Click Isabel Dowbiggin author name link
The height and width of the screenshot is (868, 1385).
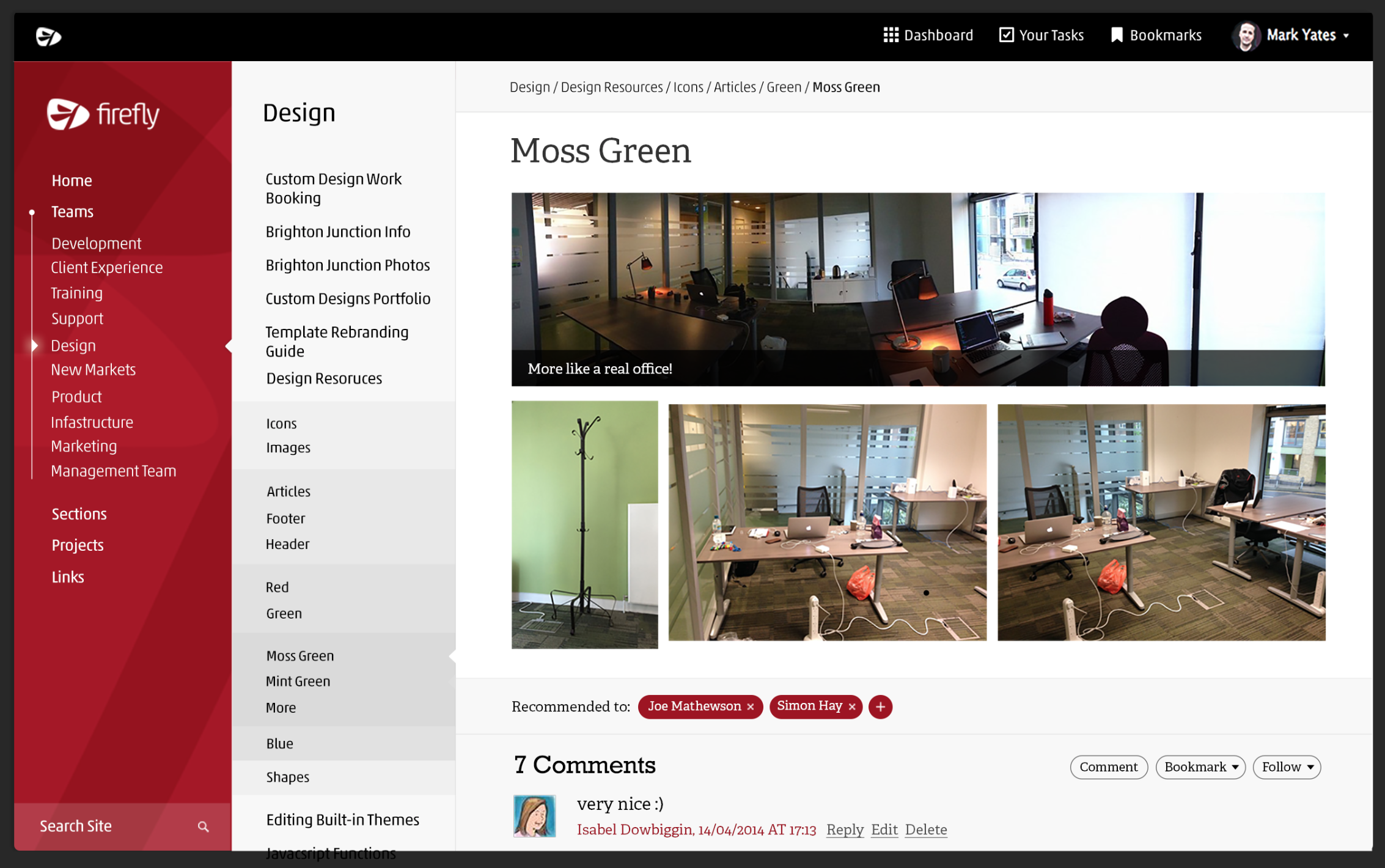click(x=635, y=829)
